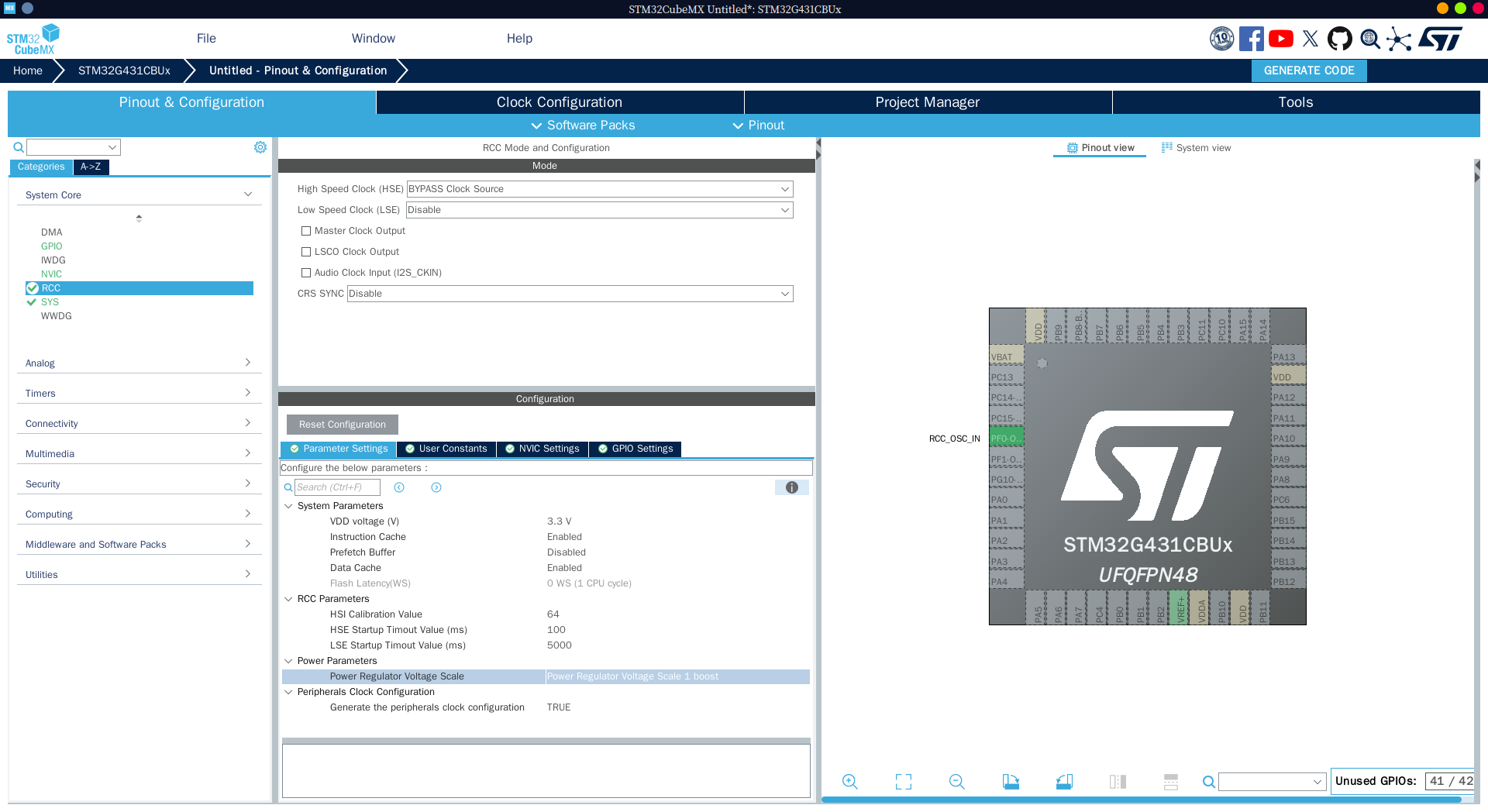The image size is (1488, 812).
Task: Click zoom out icon under pinout
Action: 957,782
